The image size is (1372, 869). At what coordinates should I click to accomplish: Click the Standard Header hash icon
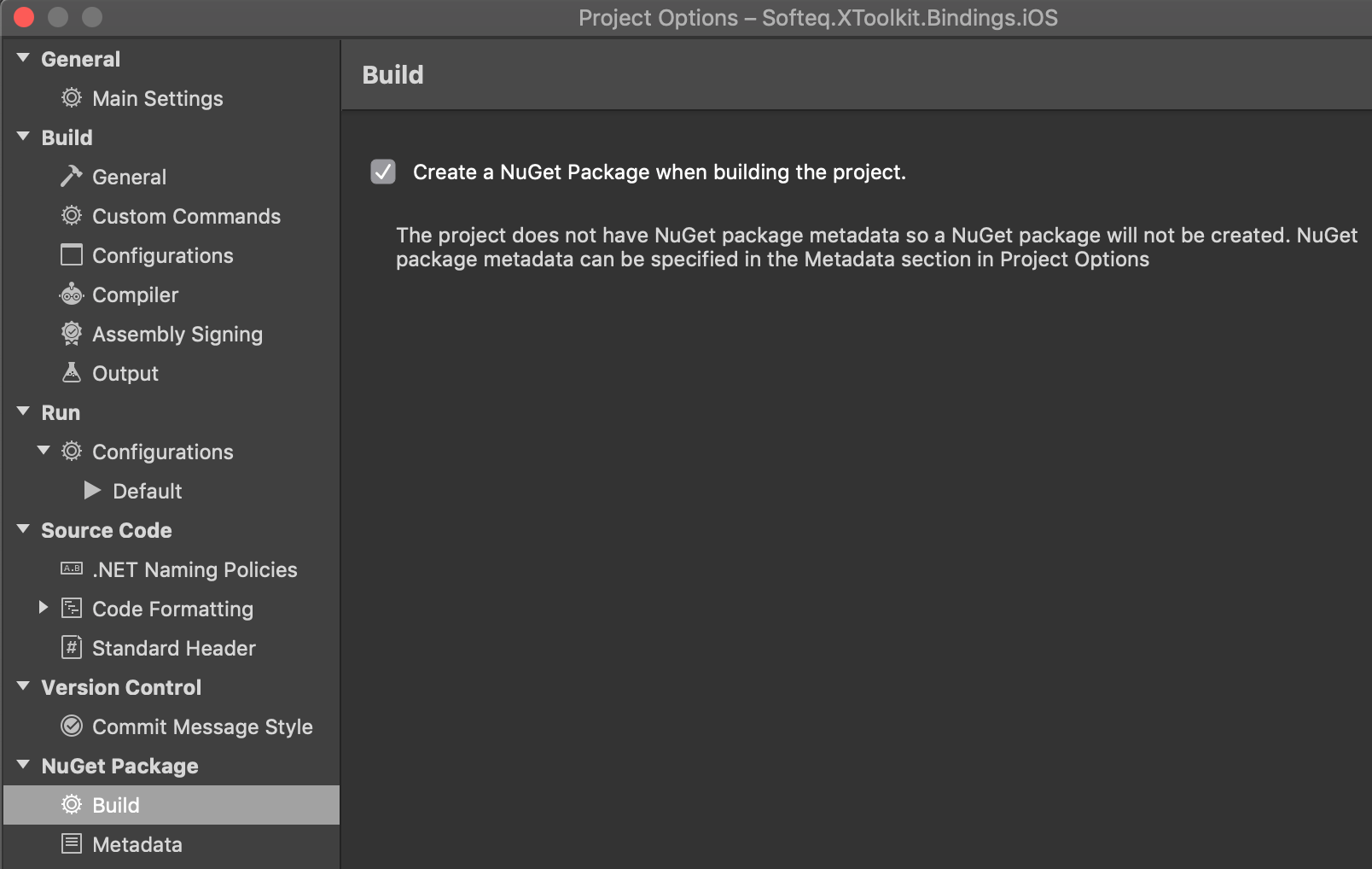[72, 648]
